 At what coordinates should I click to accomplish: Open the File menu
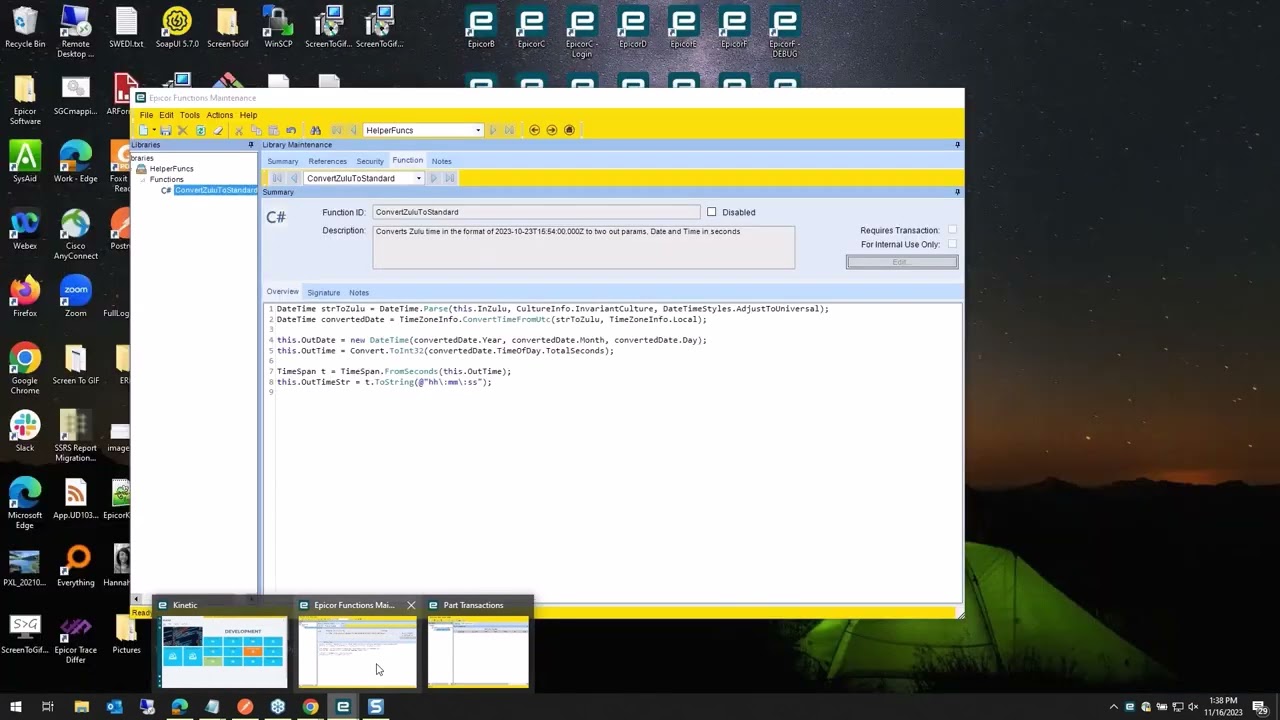pos(146,115)
